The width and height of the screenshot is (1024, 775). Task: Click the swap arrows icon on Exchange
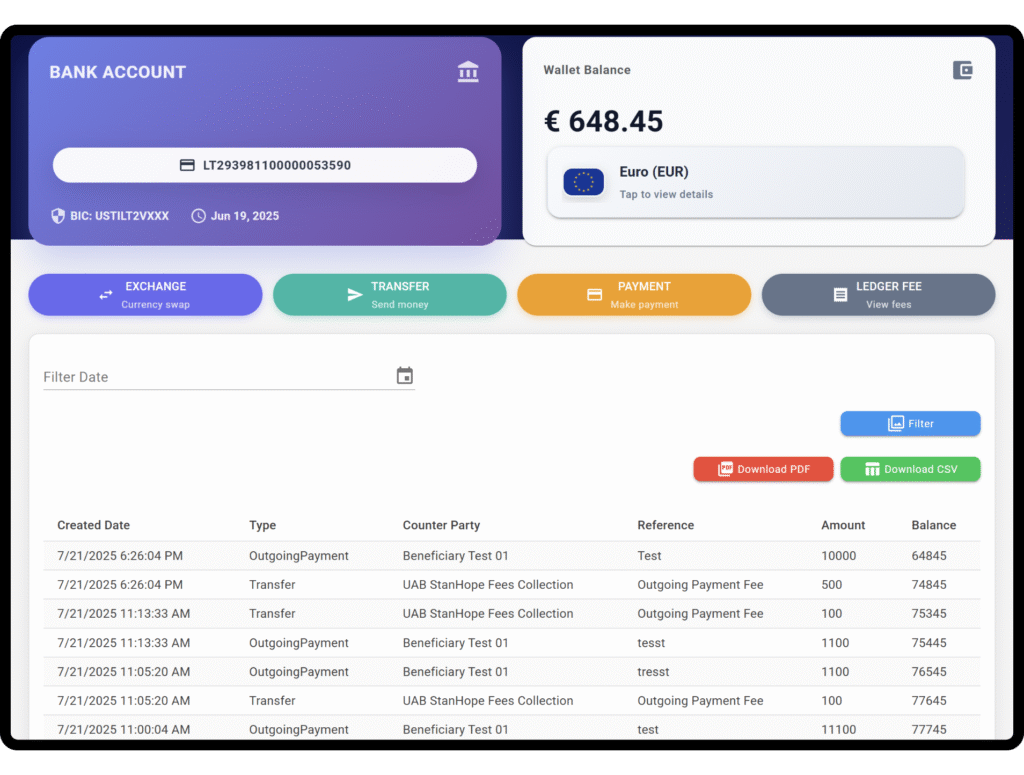(106, 295)
